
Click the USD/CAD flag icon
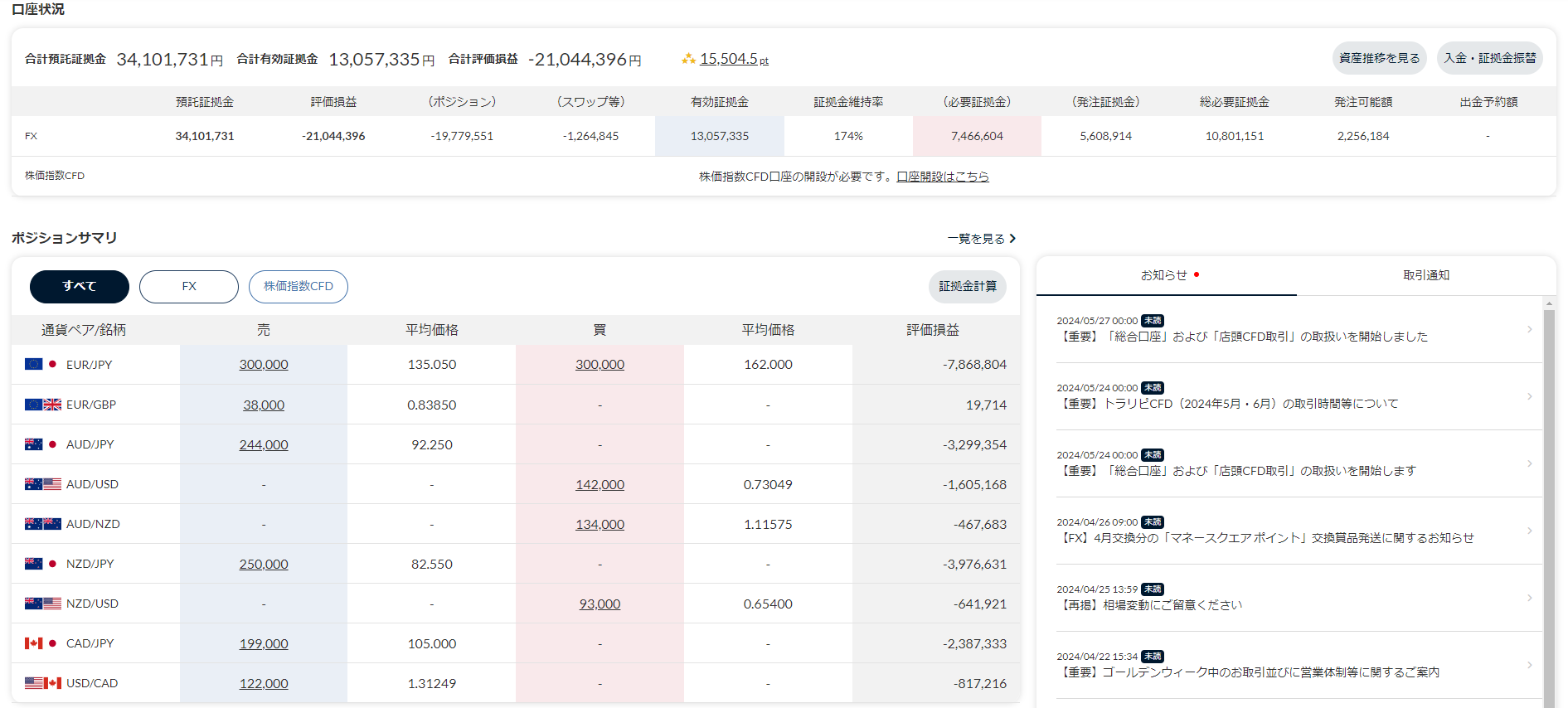[x=42, y=683]
